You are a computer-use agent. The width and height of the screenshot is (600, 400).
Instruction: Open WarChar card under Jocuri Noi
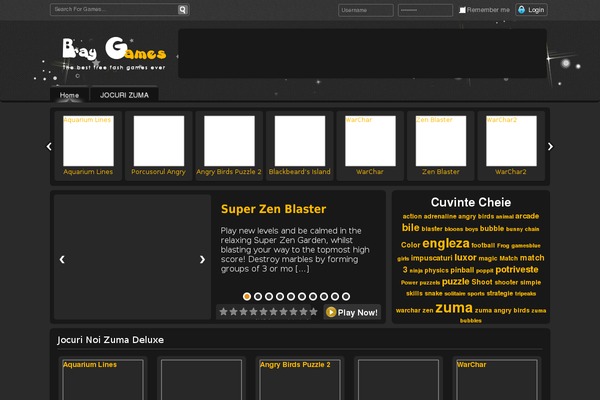coord(497,379)
